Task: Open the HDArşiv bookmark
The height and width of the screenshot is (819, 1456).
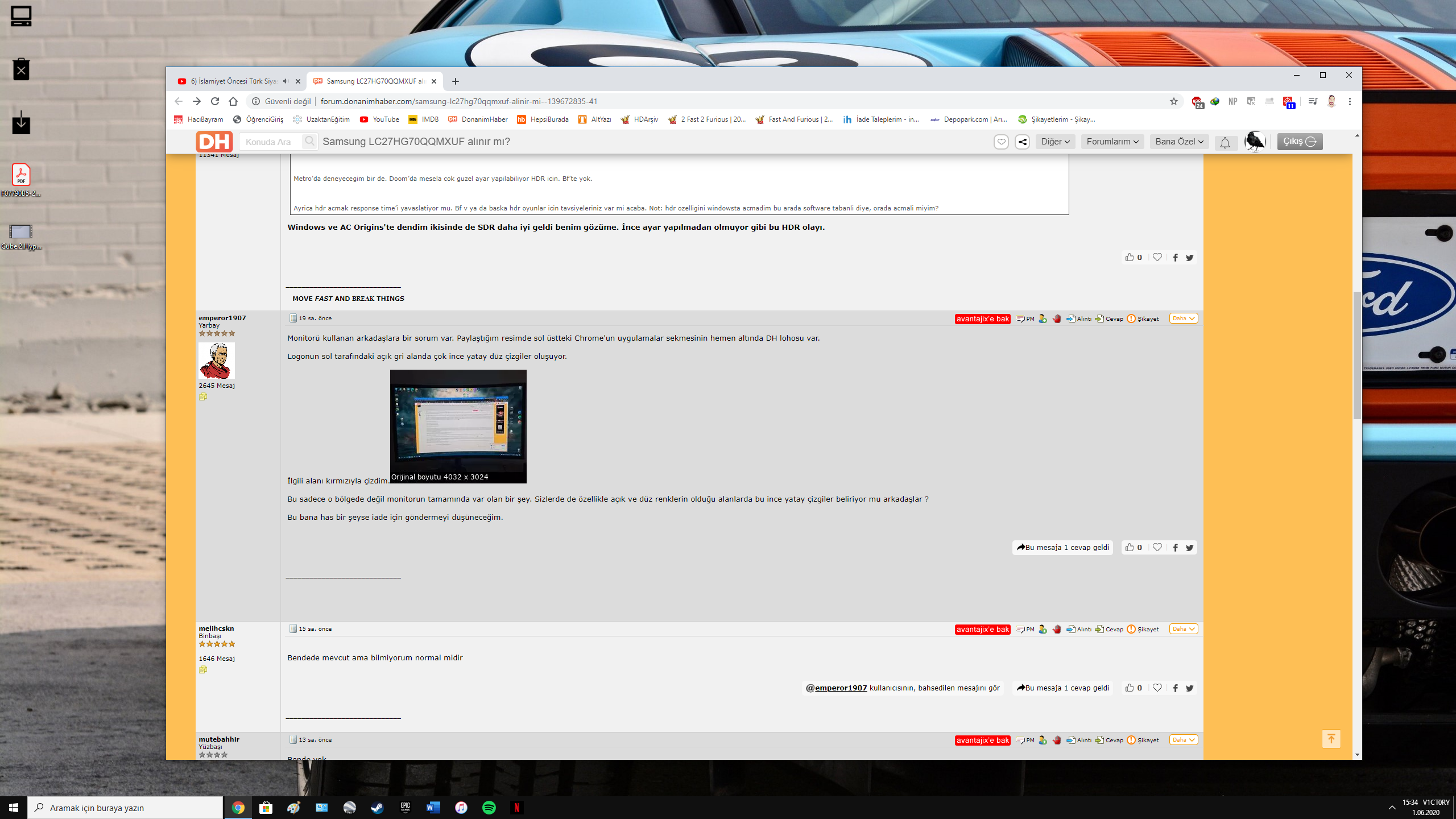Action: tap(639, 119)
